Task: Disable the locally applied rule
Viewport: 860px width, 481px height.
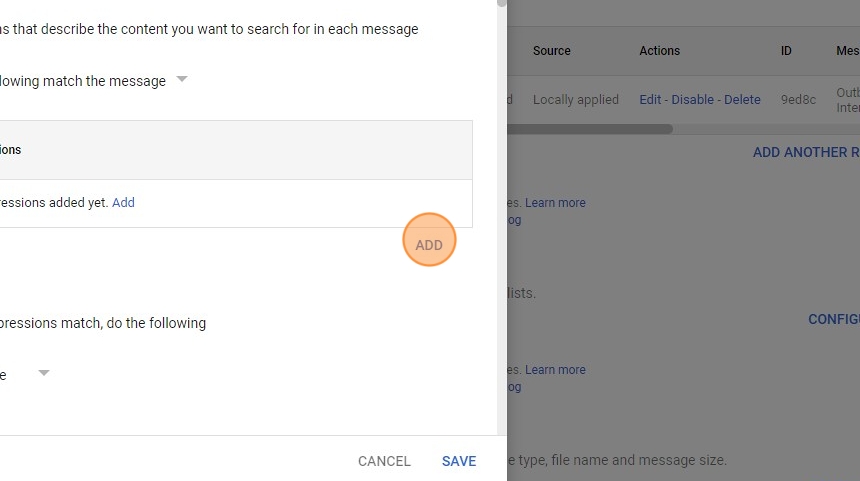Action: 693,100
